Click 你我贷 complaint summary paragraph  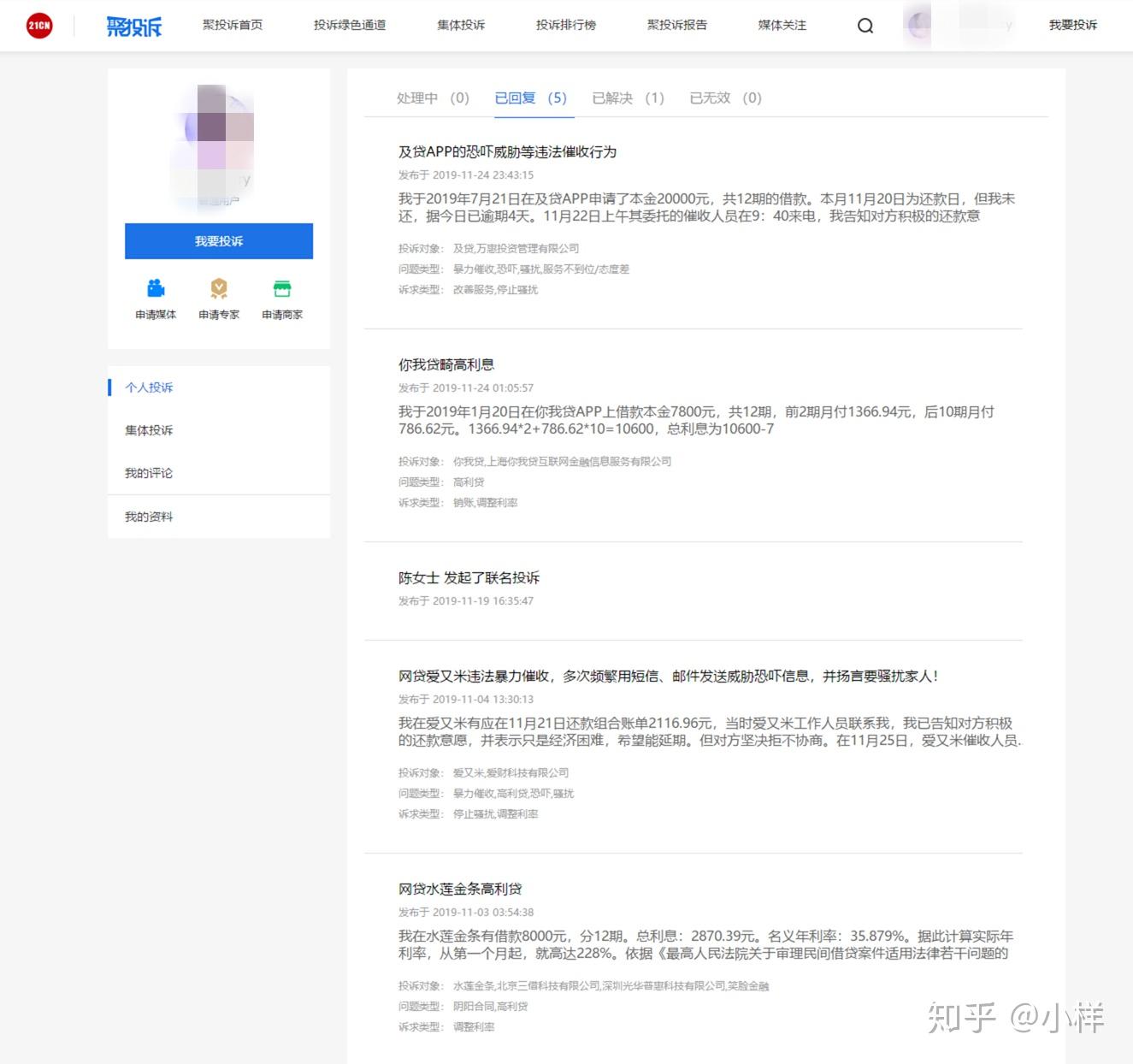click(x=696, y=421)
